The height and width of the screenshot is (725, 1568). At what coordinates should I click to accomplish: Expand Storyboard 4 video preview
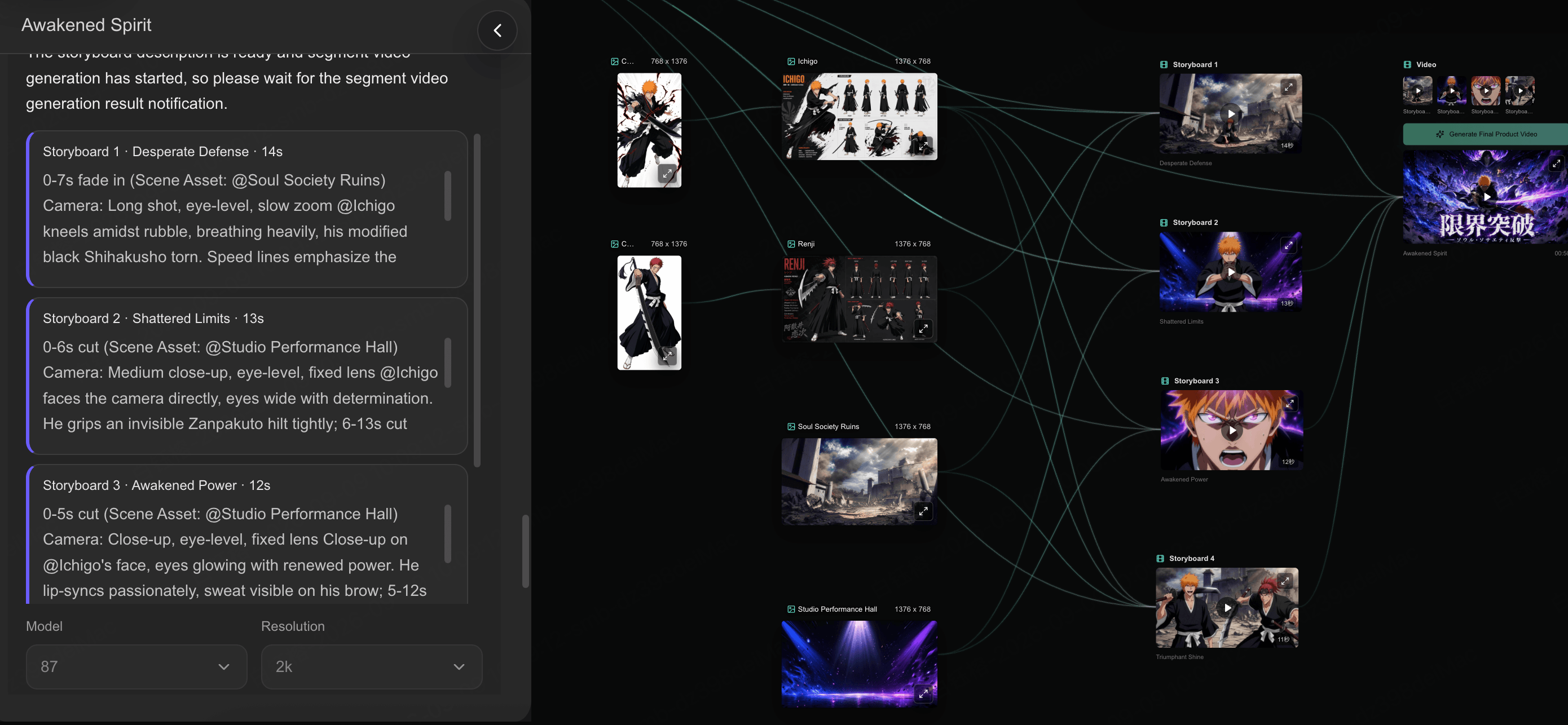tap(1285, 581)
